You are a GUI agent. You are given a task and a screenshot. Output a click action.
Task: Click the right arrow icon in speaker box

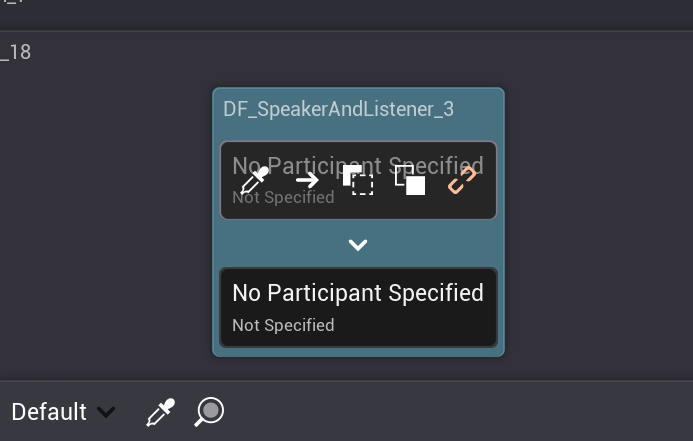[x=307, y=181]
